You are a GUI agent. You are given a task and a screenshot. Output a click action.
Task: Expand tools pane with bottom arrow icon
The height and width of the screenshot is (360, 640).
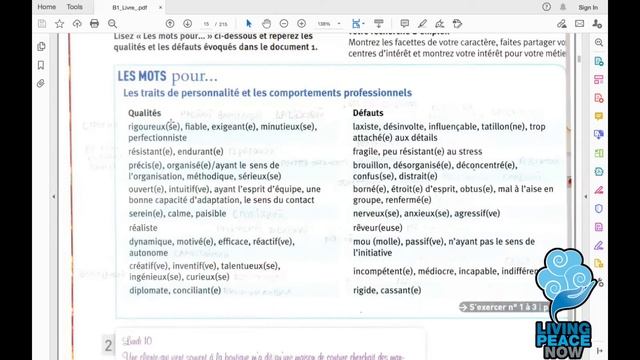(600, 351)
